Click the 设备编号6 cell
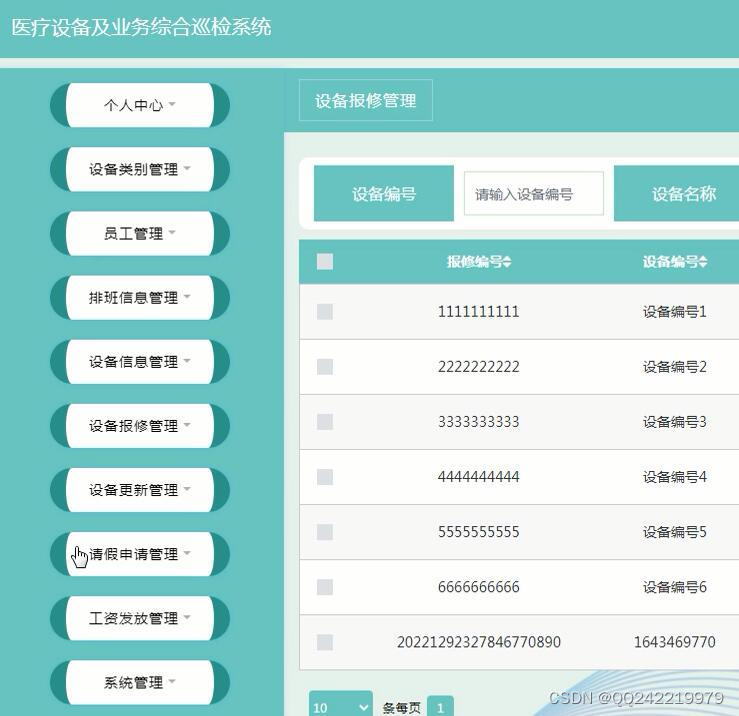The height and width of the screenshot is (716, 739). point(674,587)
